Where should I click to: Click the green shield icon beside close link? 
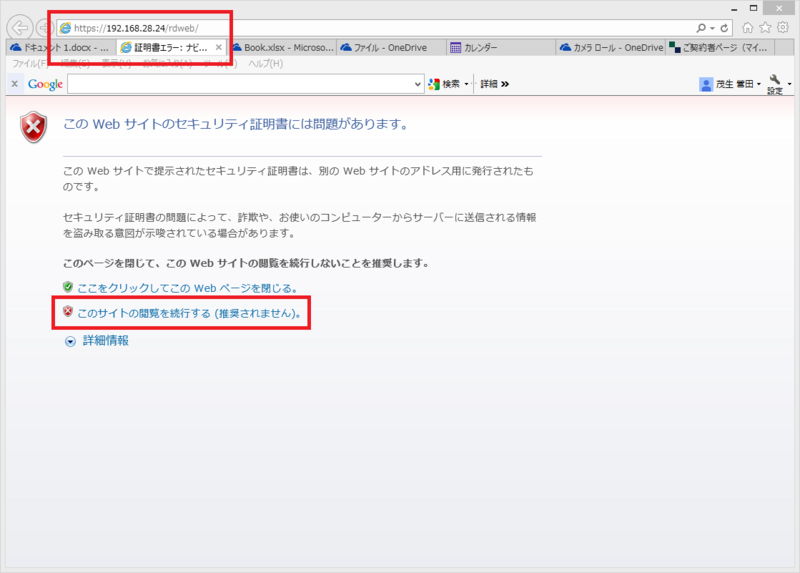point(68,287)
